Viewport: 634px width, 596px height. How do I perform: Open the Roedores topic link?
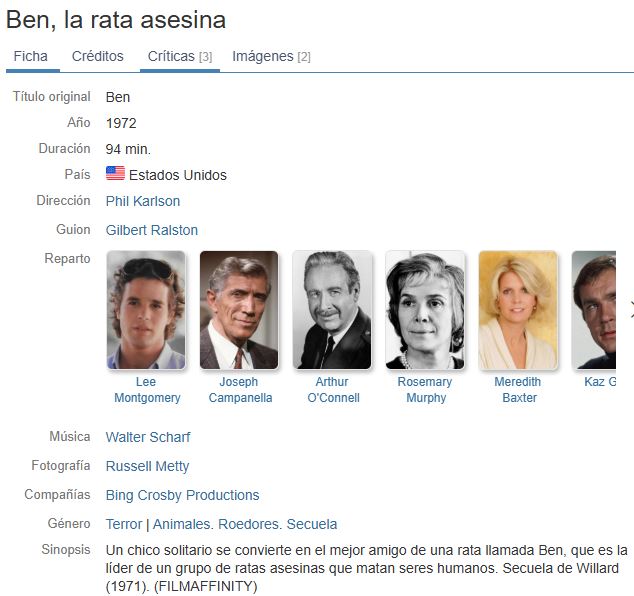click(x=249, y=524)
